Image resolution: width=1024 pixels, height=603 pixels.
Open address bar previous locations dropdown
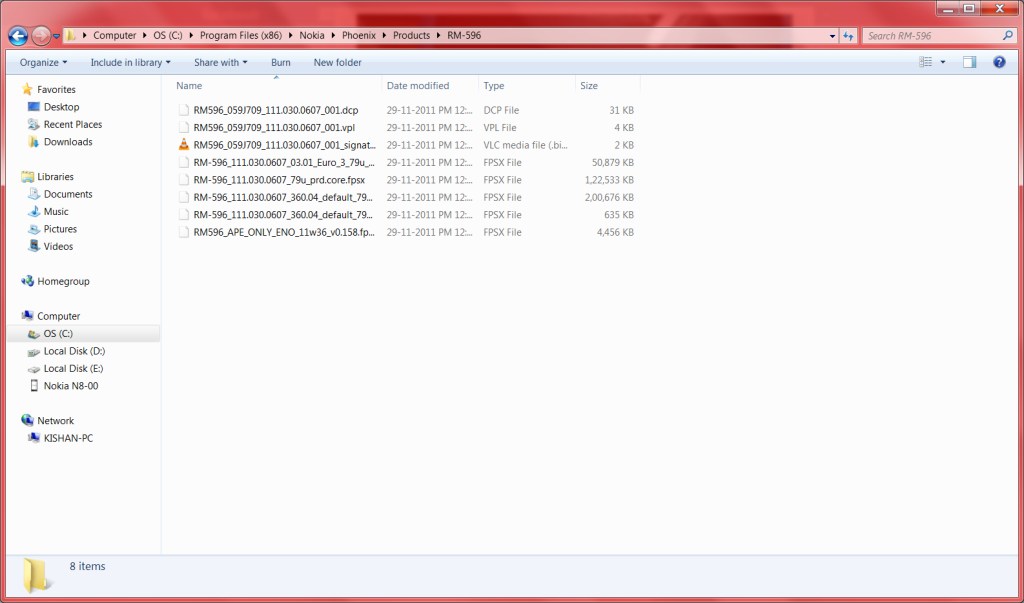(832, 36)
